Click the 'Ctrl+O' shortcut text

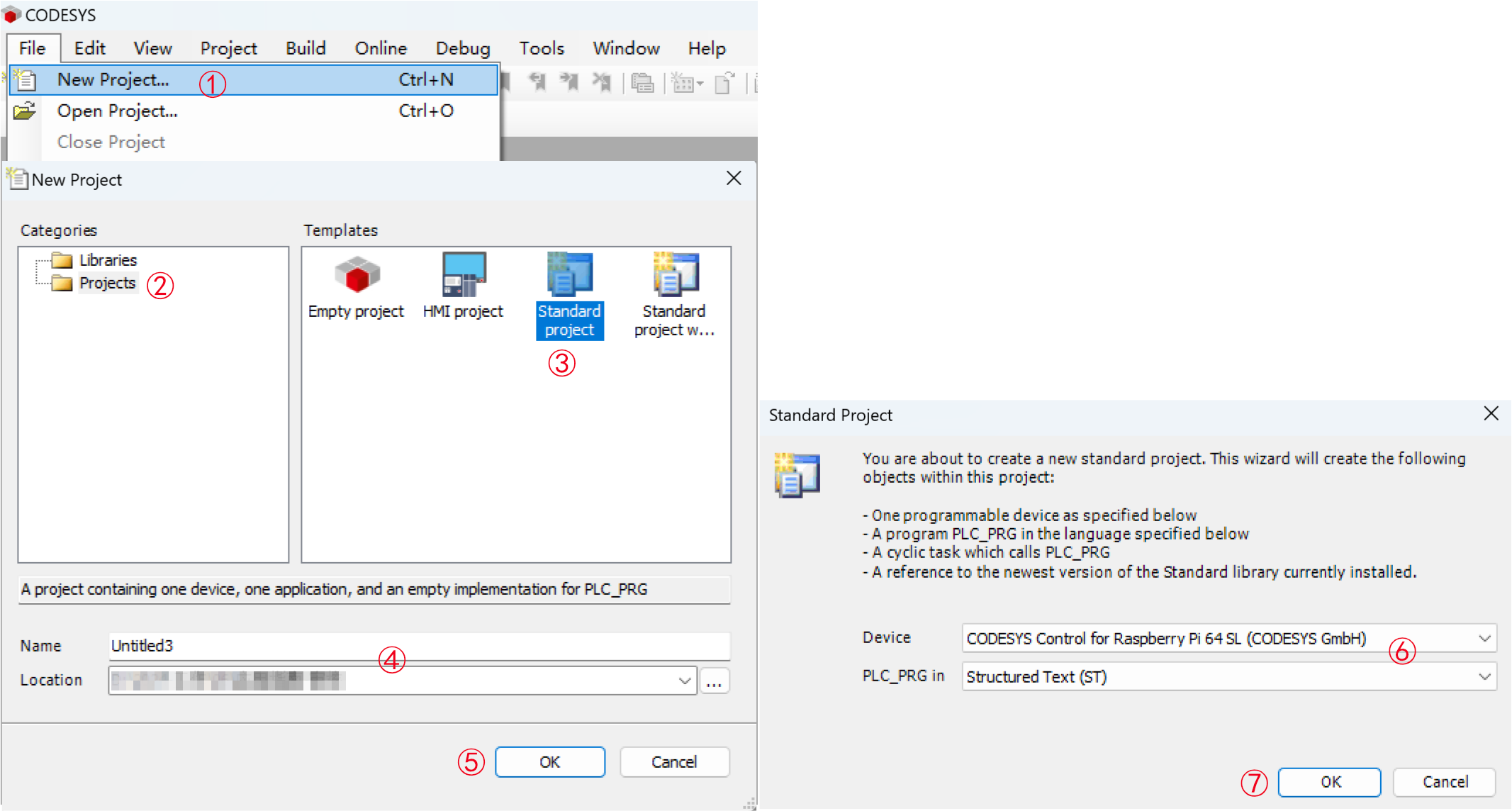coord(425,111)
